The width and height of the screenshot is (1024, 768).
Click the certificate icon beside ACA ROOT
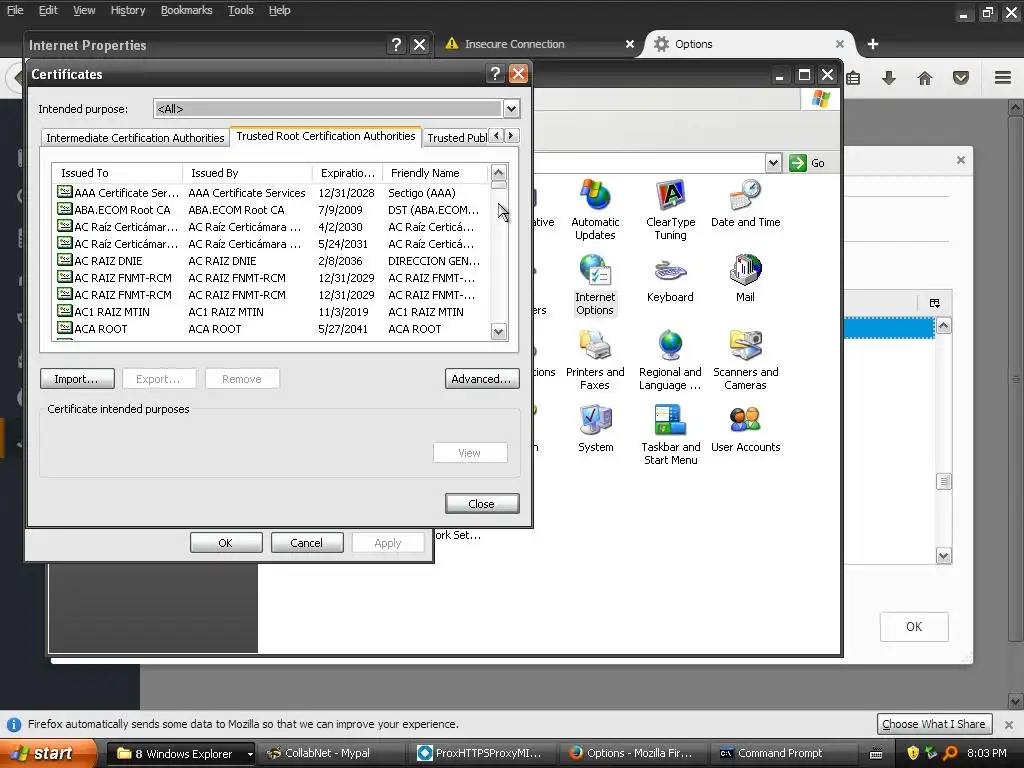click(64, 328)
